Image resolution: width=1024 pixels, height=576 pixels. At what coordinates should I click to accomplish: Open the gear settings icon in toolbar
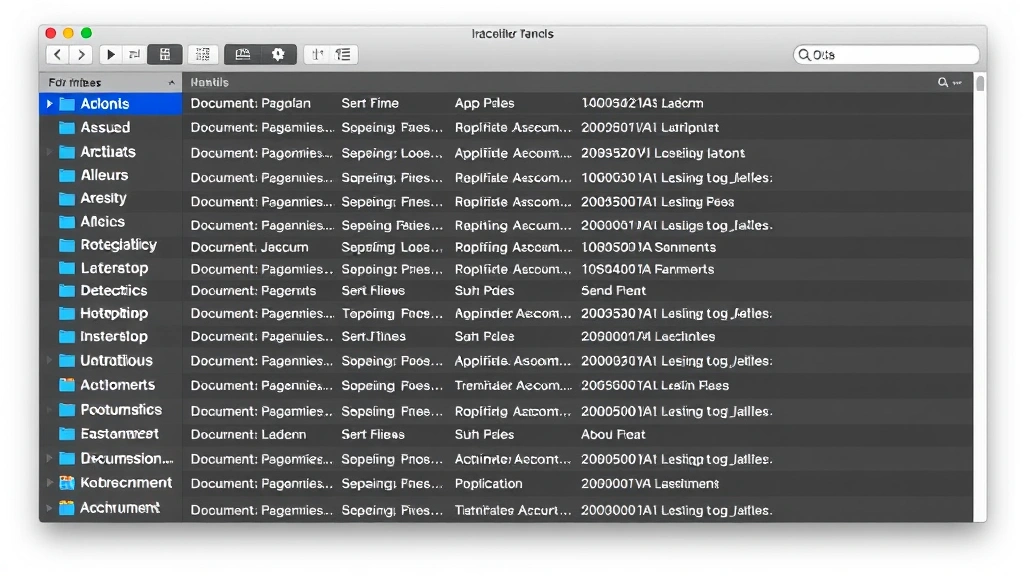tap(278, 55)
